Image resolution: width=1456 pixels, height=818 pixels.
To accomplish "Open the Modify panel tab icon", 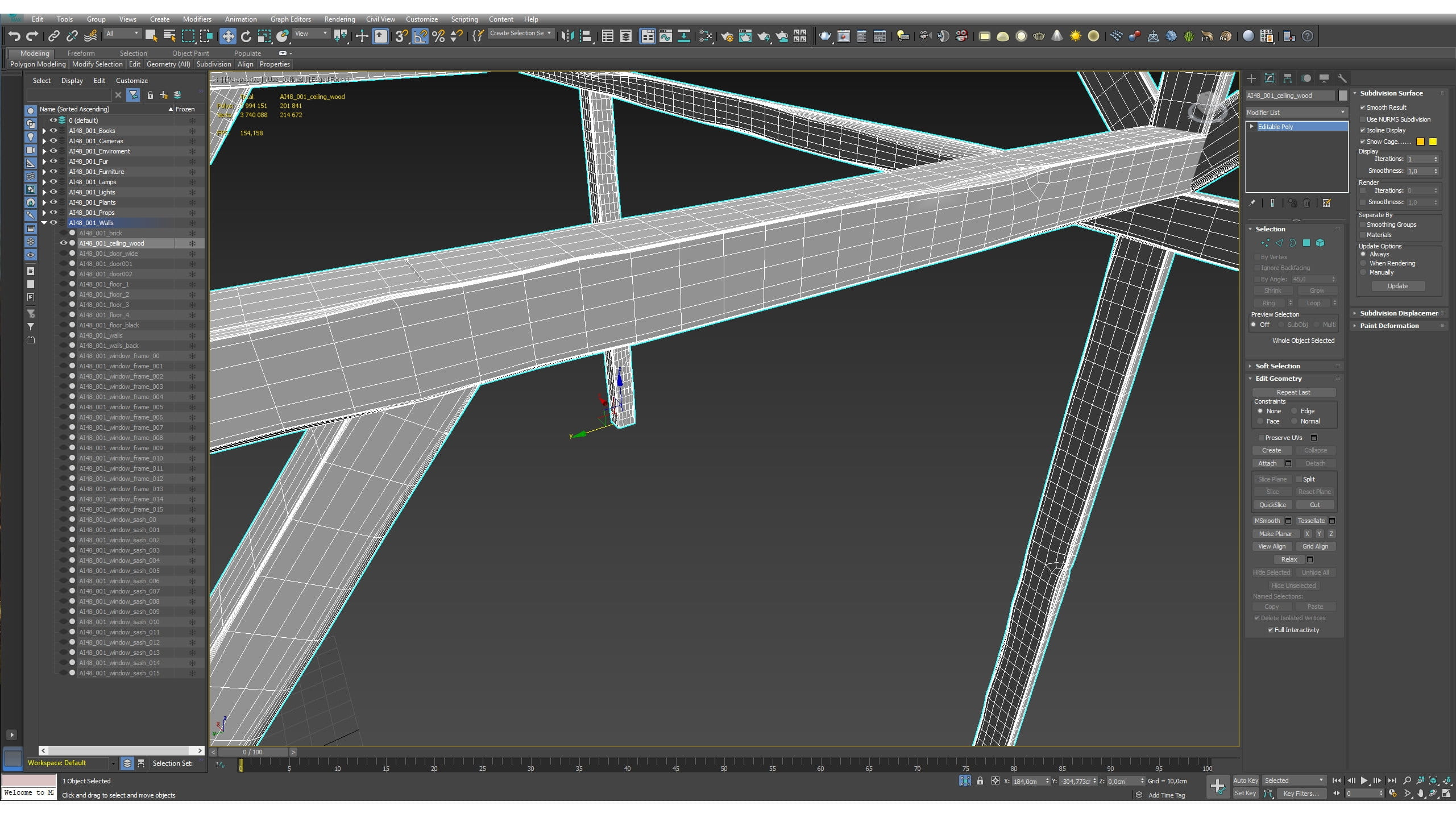I will [x=1270, y=78].
